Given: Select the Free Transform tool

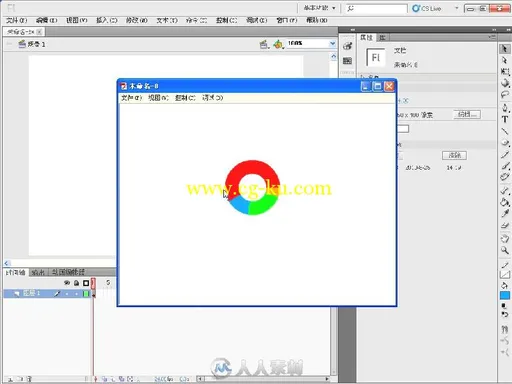Looking at the screenshot, I should click(x=505, y=72).
